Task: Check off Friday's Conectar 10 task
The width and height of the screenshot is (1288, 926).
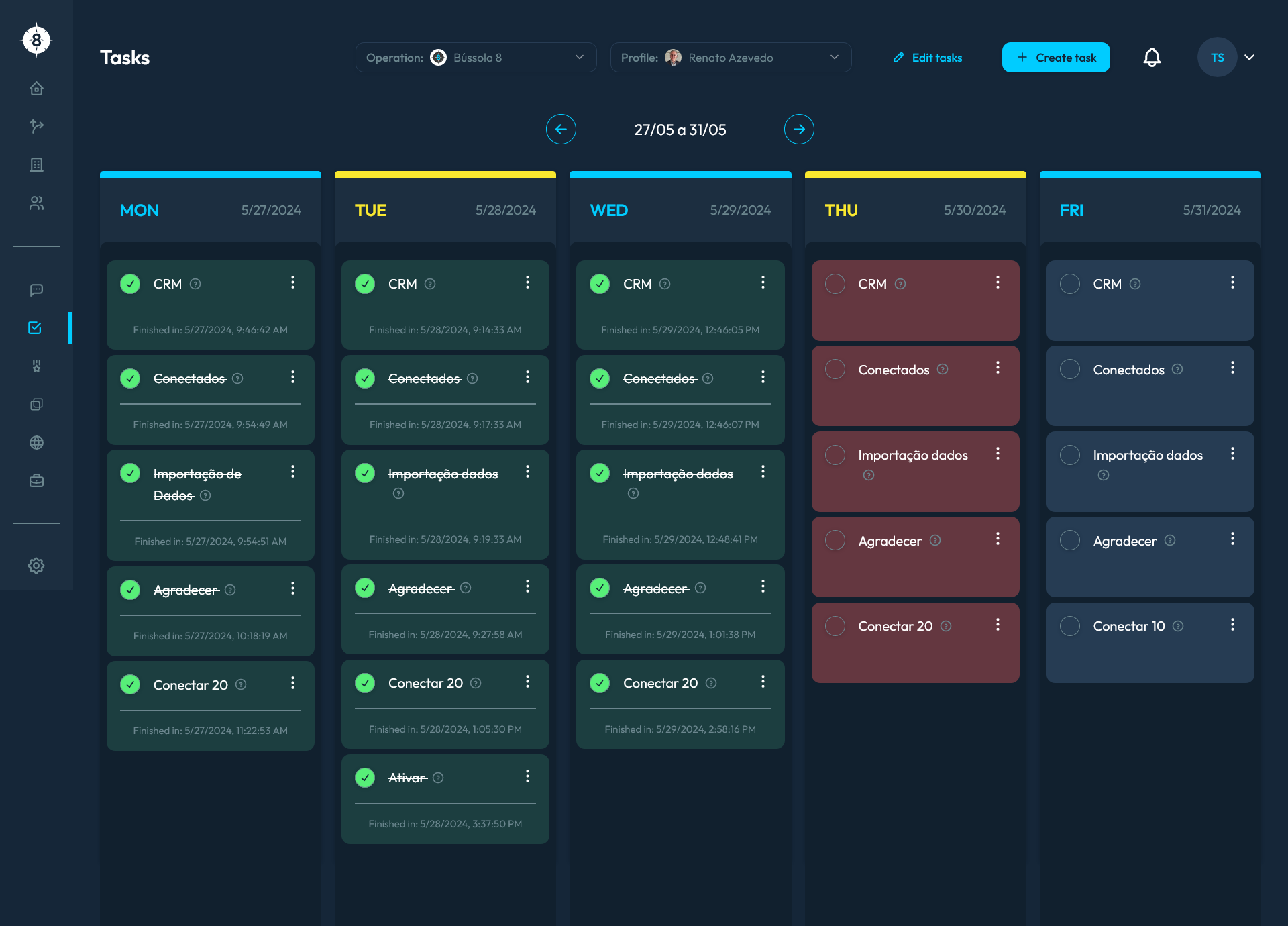Action: click(1070, 625)
